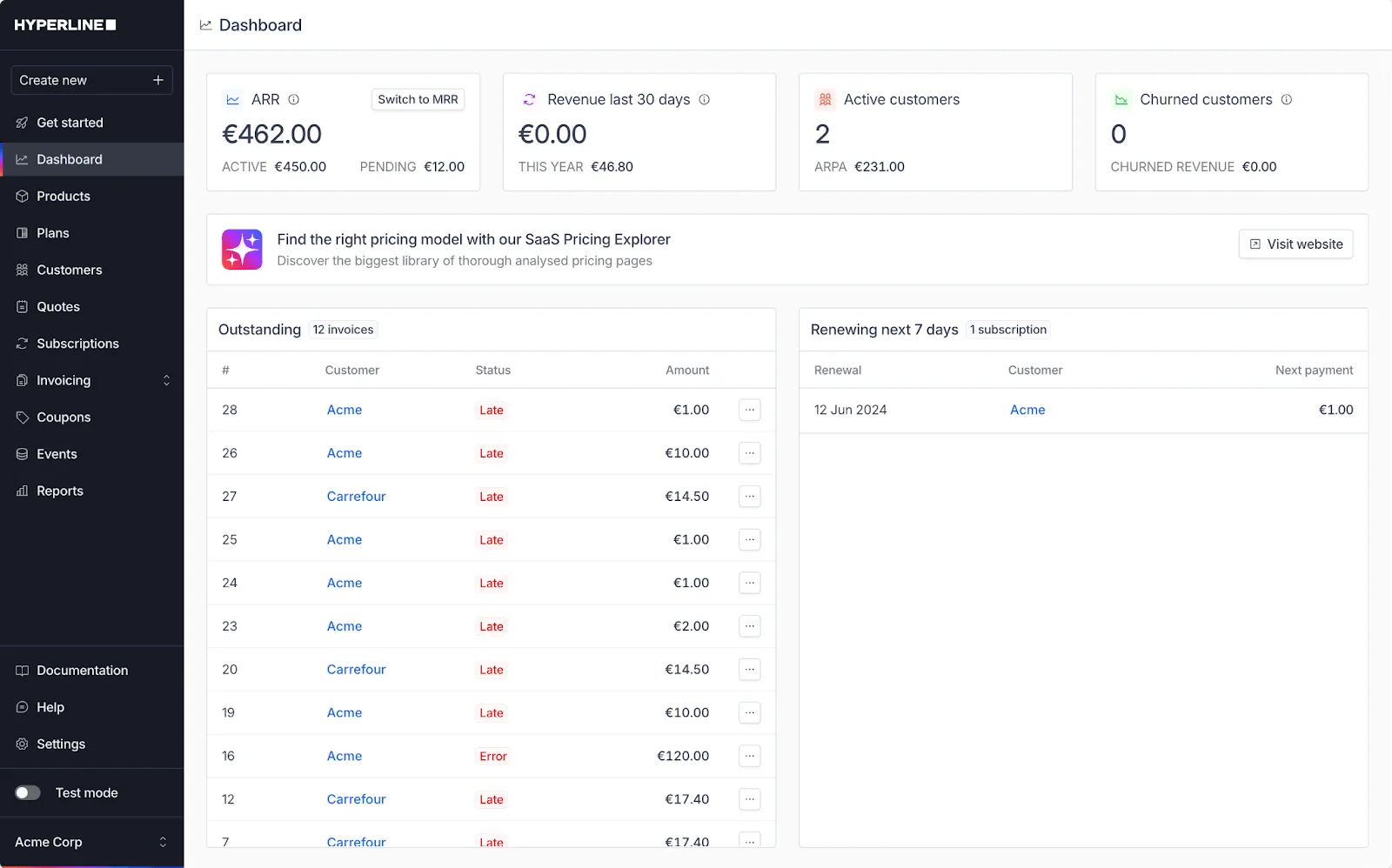Click the SaaS Pricing Explorer sparkle icon
Viewport: 1392px width, 868px height.
(x=242, y=250)
